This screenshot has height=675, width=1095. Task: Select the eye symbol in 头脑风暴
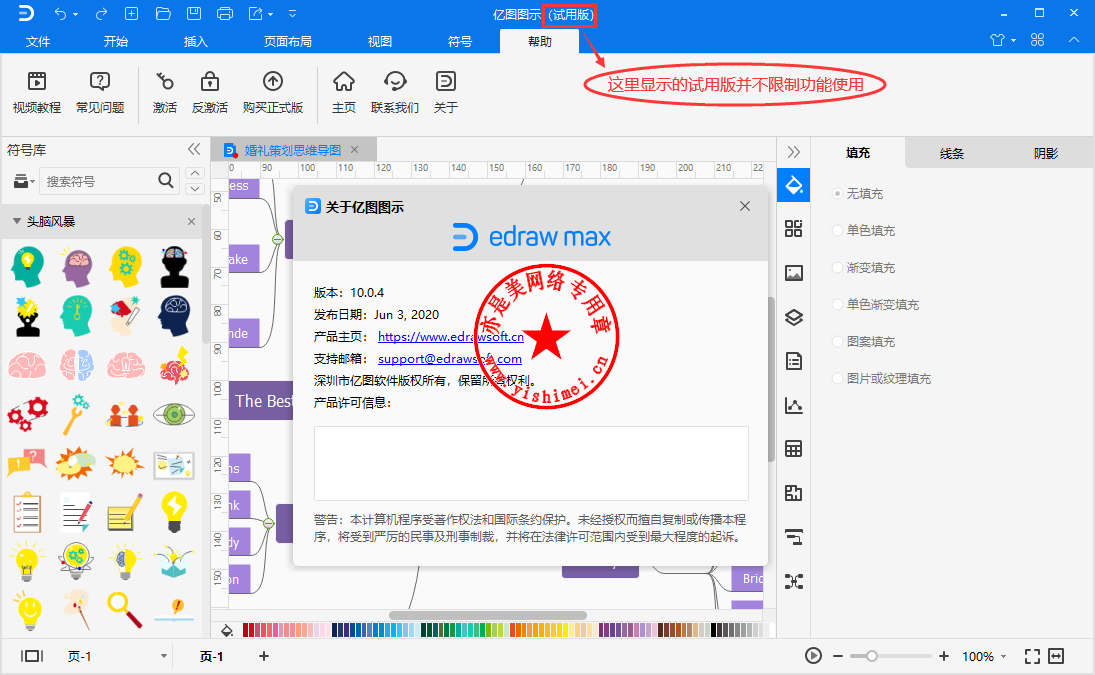[x=174, y=414]
